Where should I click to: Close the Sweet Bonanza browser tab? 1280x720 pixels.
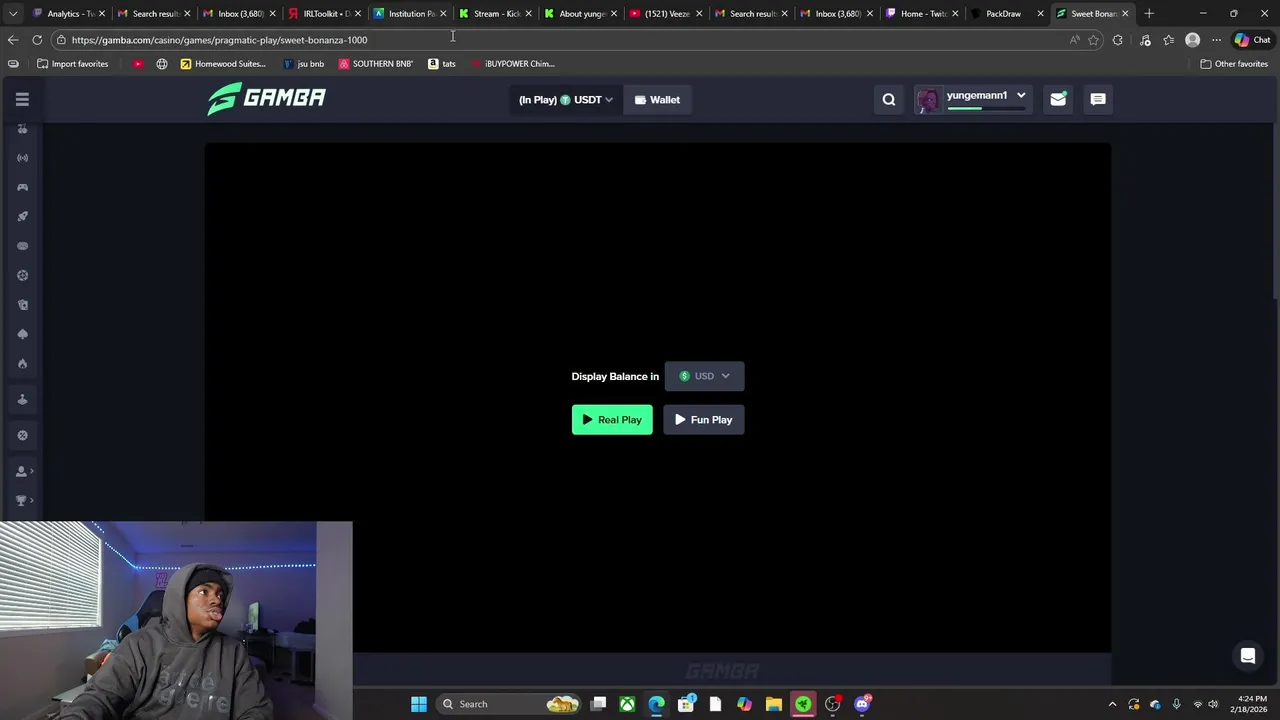[1125, 14]
